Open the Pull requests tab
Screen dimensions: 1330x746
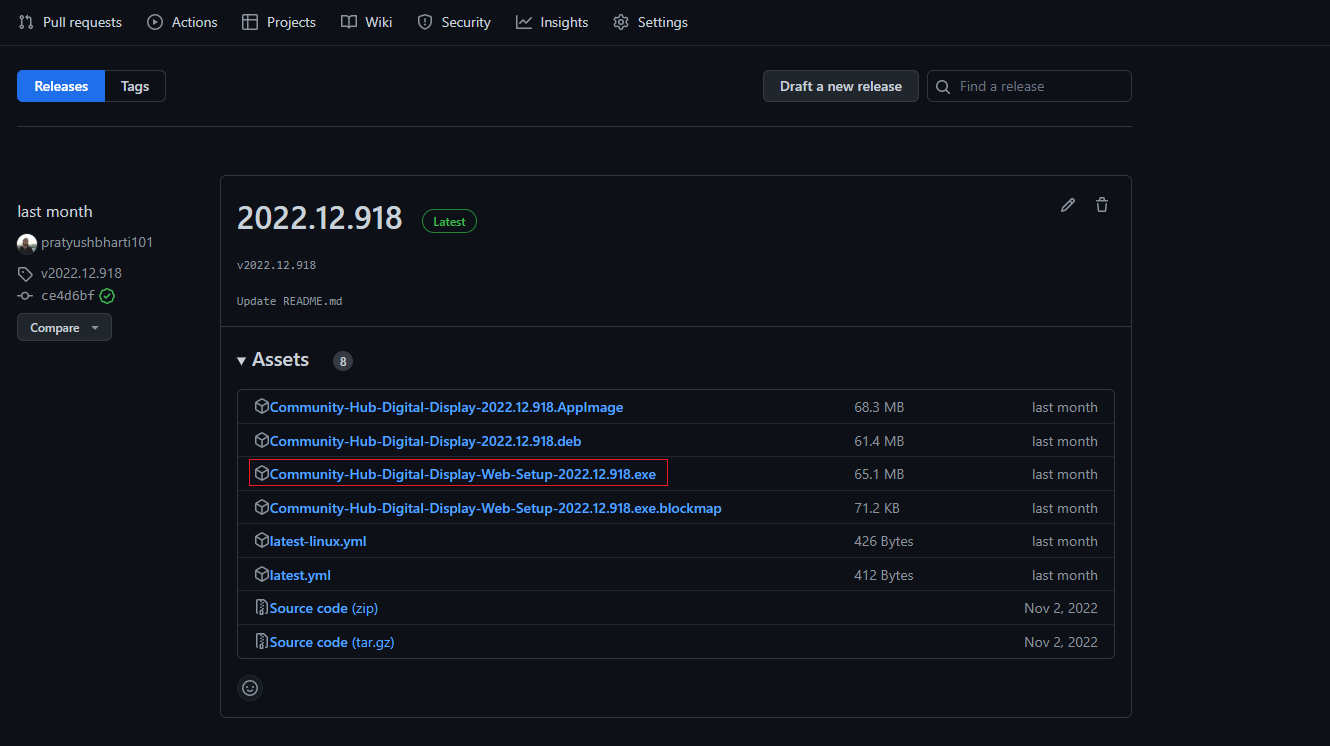click(x=70, y=22)
